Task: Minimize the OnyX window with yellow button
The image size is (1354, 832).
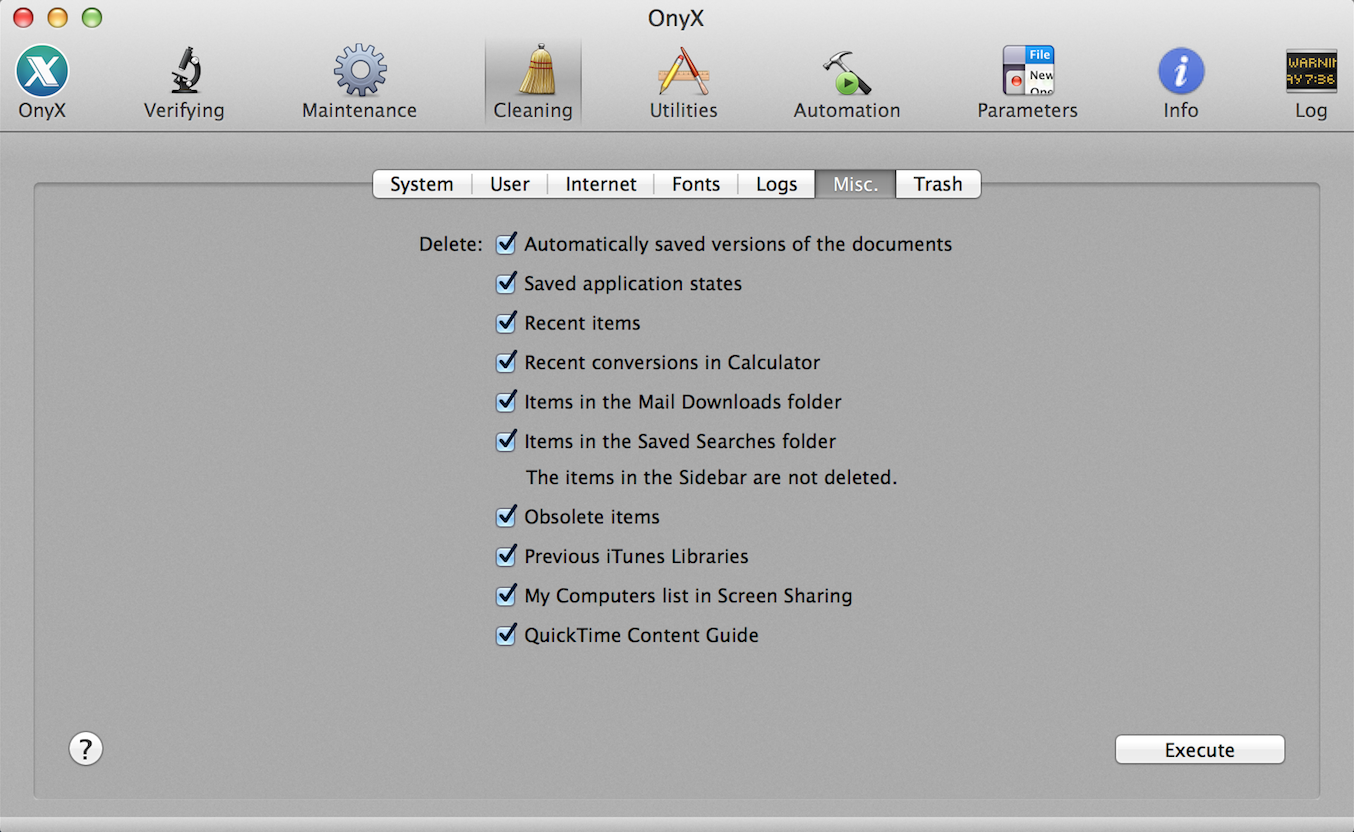Action: pos(57,17)
